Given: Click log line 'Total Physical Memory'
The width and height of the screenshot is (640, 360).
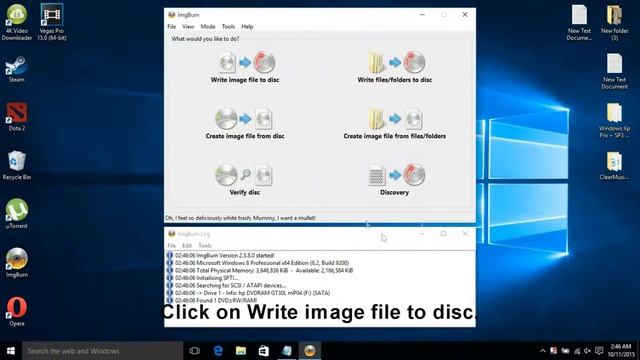Looking at the screenshot, I should point(264,270).
